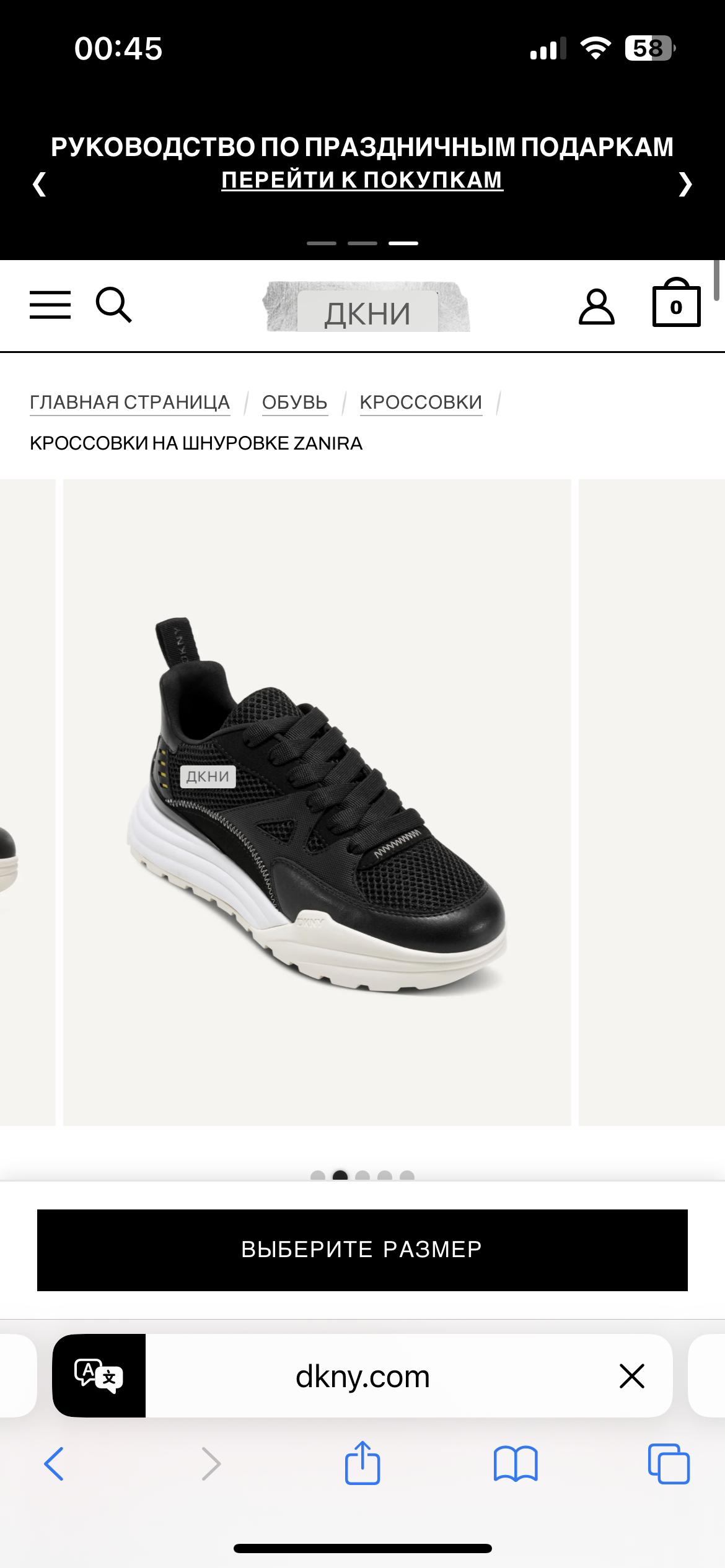Click the ВЫБЕРИТЕ РАЗМЕР button
This screenshot has width=725, height=1568.
click(362, 1250)
